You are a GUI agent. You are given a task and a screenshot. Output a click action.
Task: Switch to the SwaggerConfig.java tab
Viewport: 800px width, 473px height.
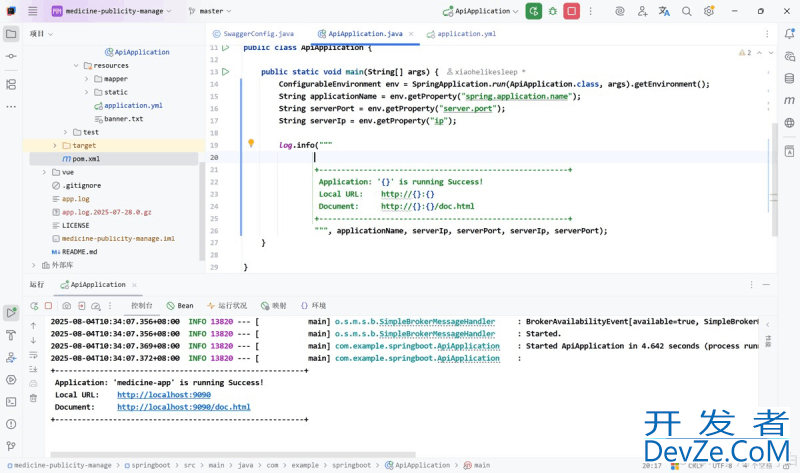(x=253, y=34)
